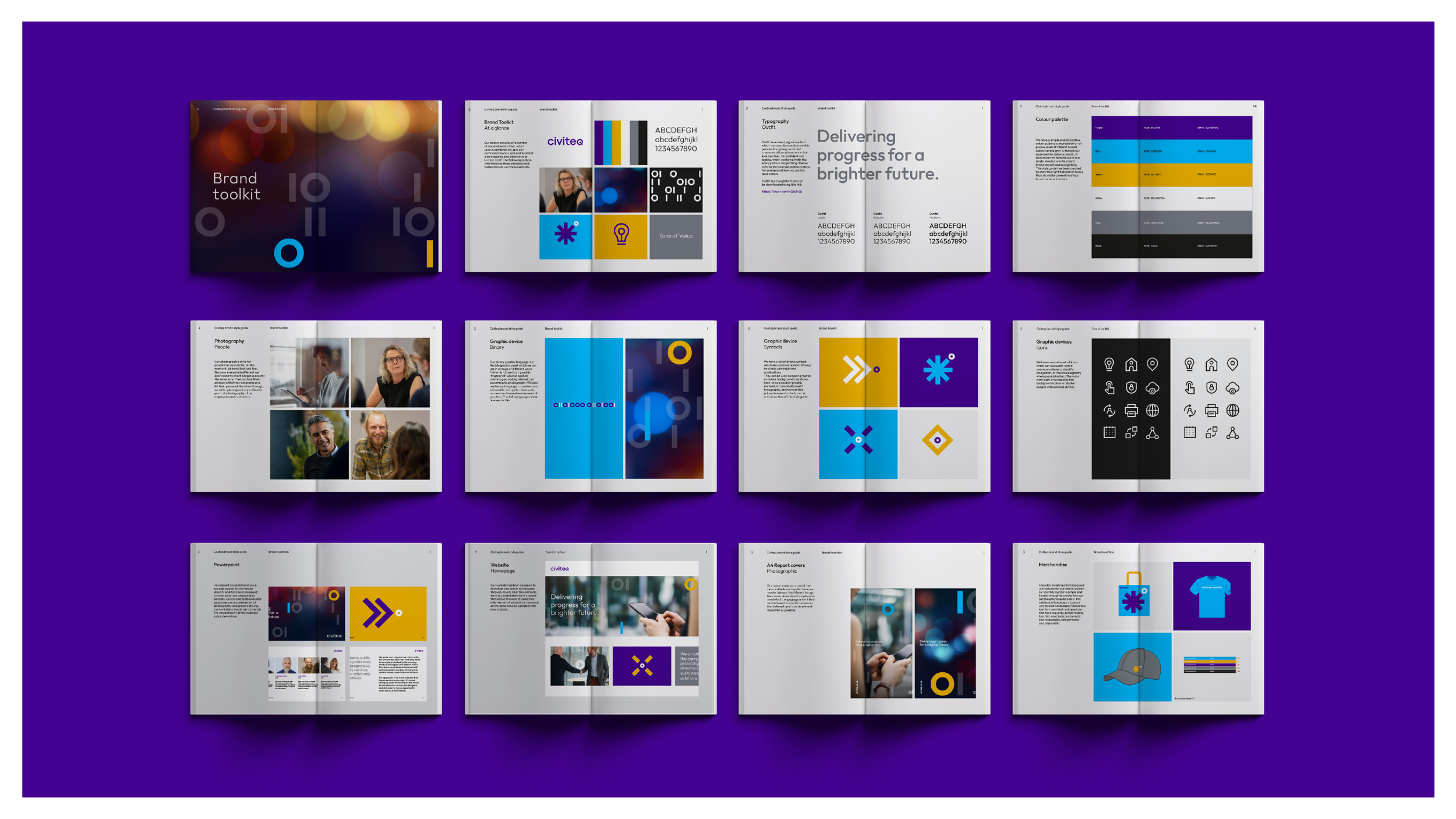1456x819 pixels.
Task: Click the lightbulb icon on black panel
Action: [x=1109, y=365]
